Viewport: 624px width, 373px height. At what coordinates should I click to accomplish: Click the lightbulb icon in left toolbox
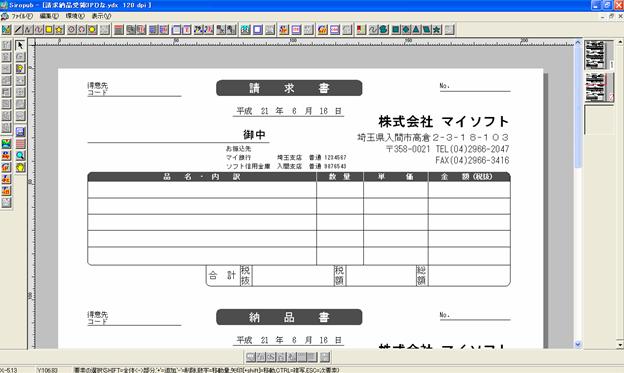20,68
